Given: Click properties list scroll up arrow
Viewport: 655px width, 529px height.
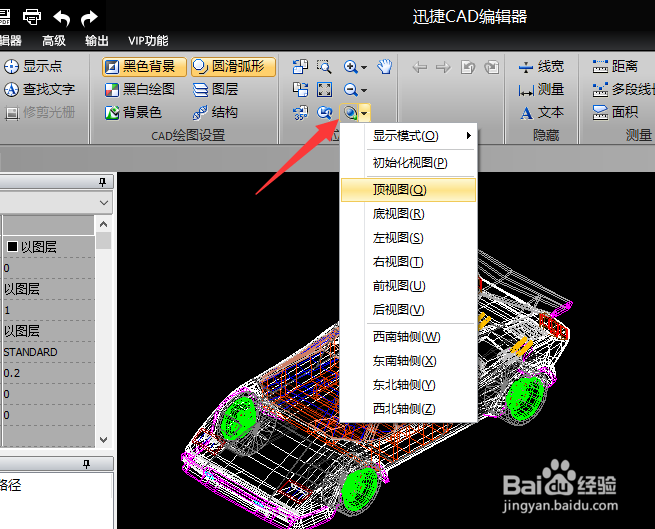Looking at the screenshot, I should pyautogui.click(x=104, y=224).
